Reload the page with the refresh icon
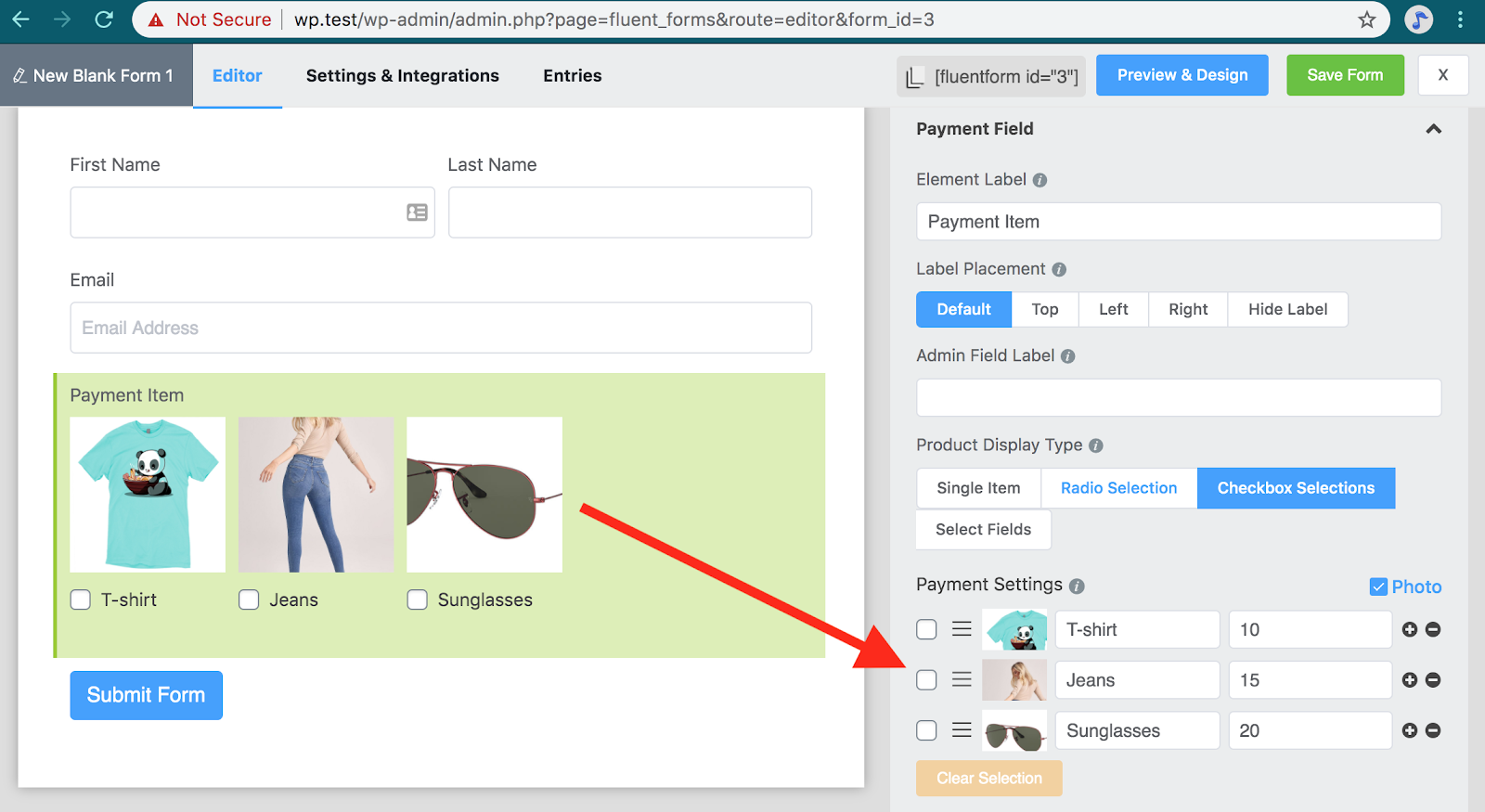This screenshot has height=812, width=1485. pyautogui.click(x=104, y=19)
